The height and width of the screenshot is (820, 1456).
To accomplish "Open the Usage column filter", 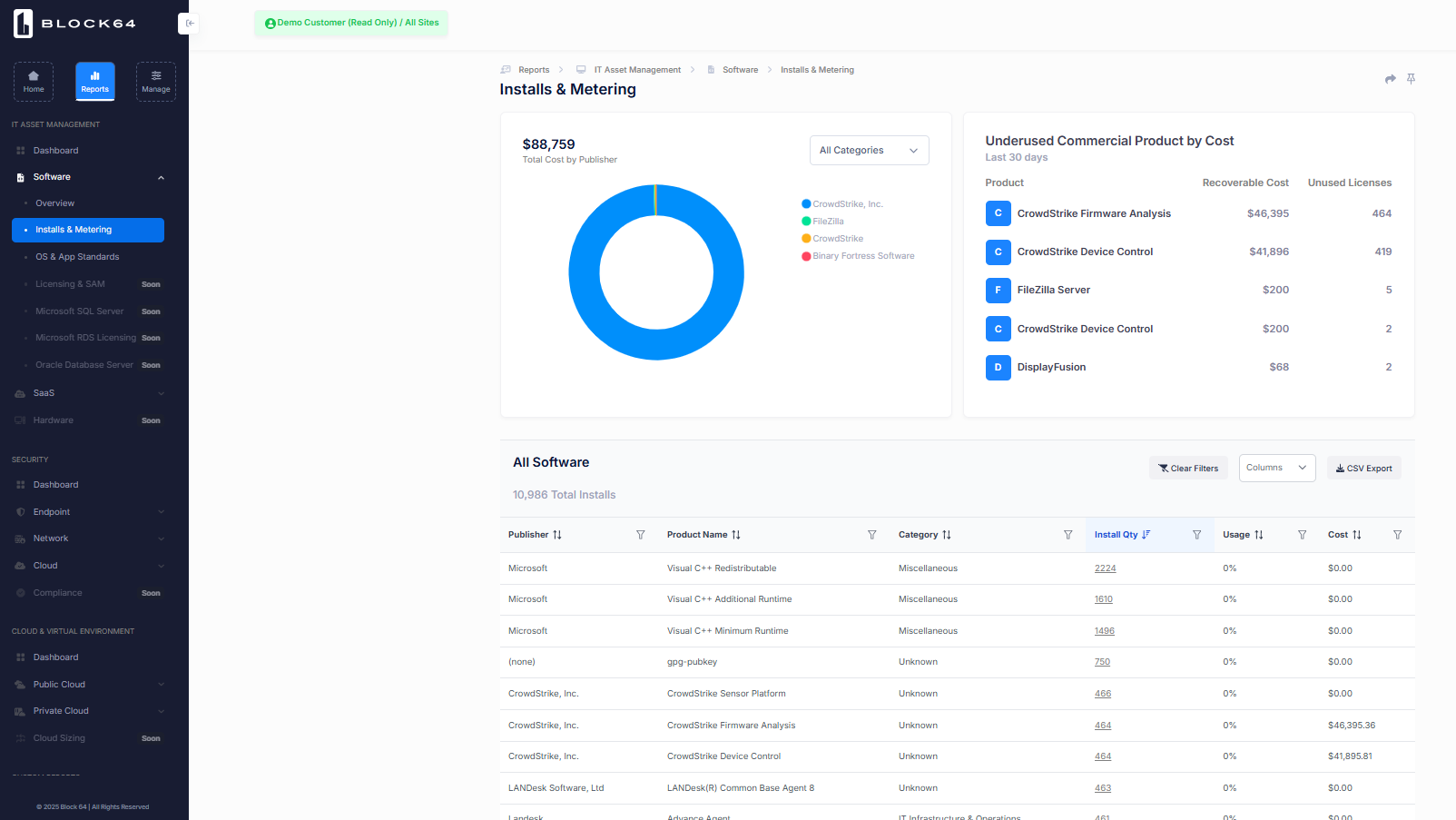I will [x=1303, y=535].
